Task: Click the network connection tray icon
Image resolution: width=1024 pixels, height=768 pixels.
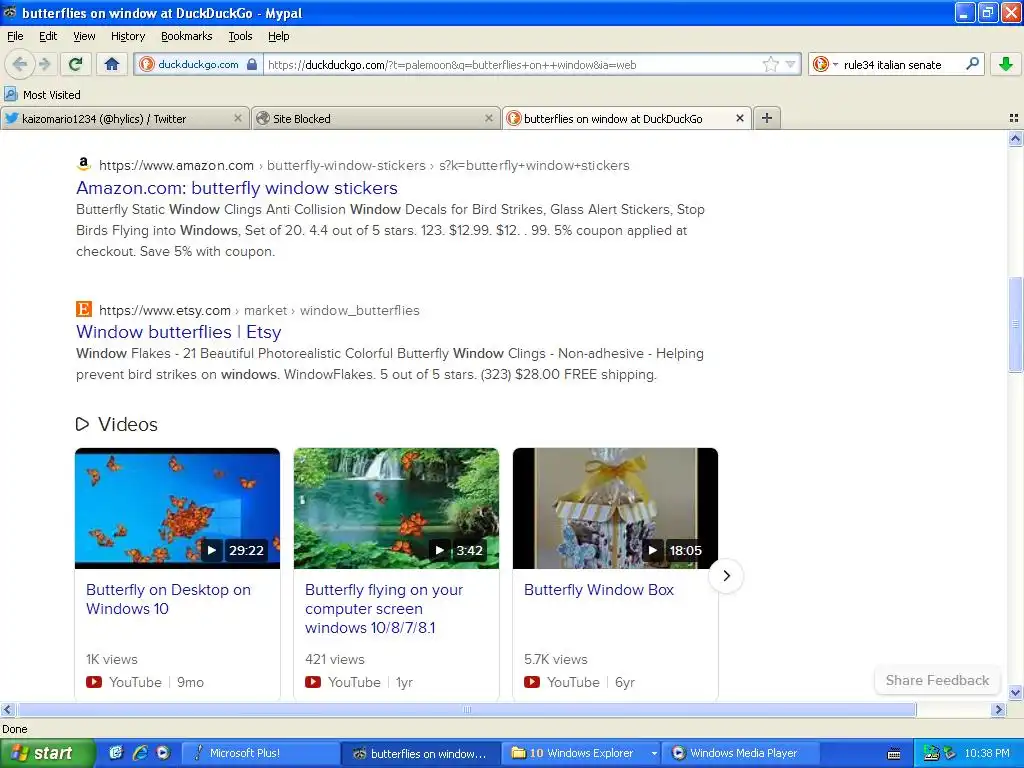Action: coord(931,753)
